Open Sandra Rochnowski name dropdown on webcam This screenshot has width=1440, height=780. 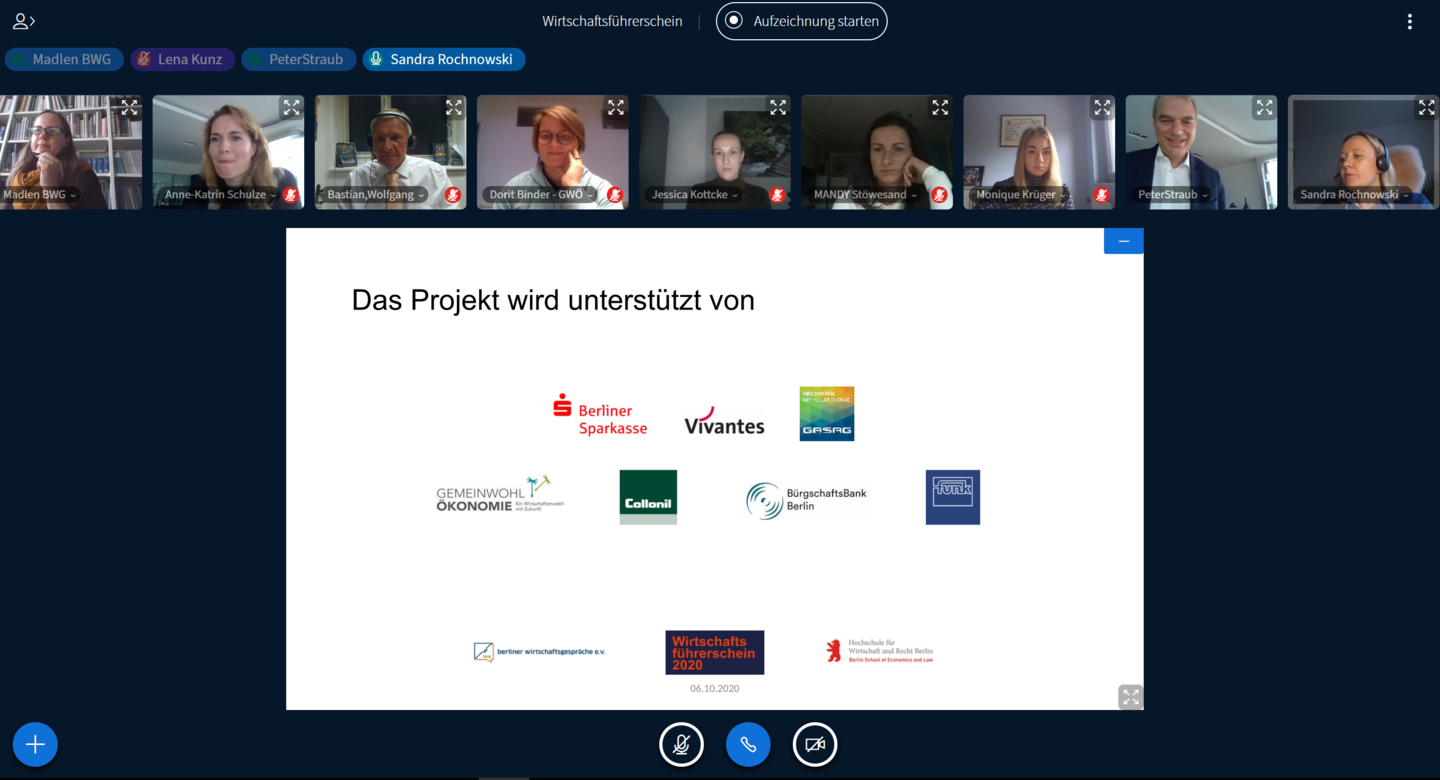point(1355,195)
